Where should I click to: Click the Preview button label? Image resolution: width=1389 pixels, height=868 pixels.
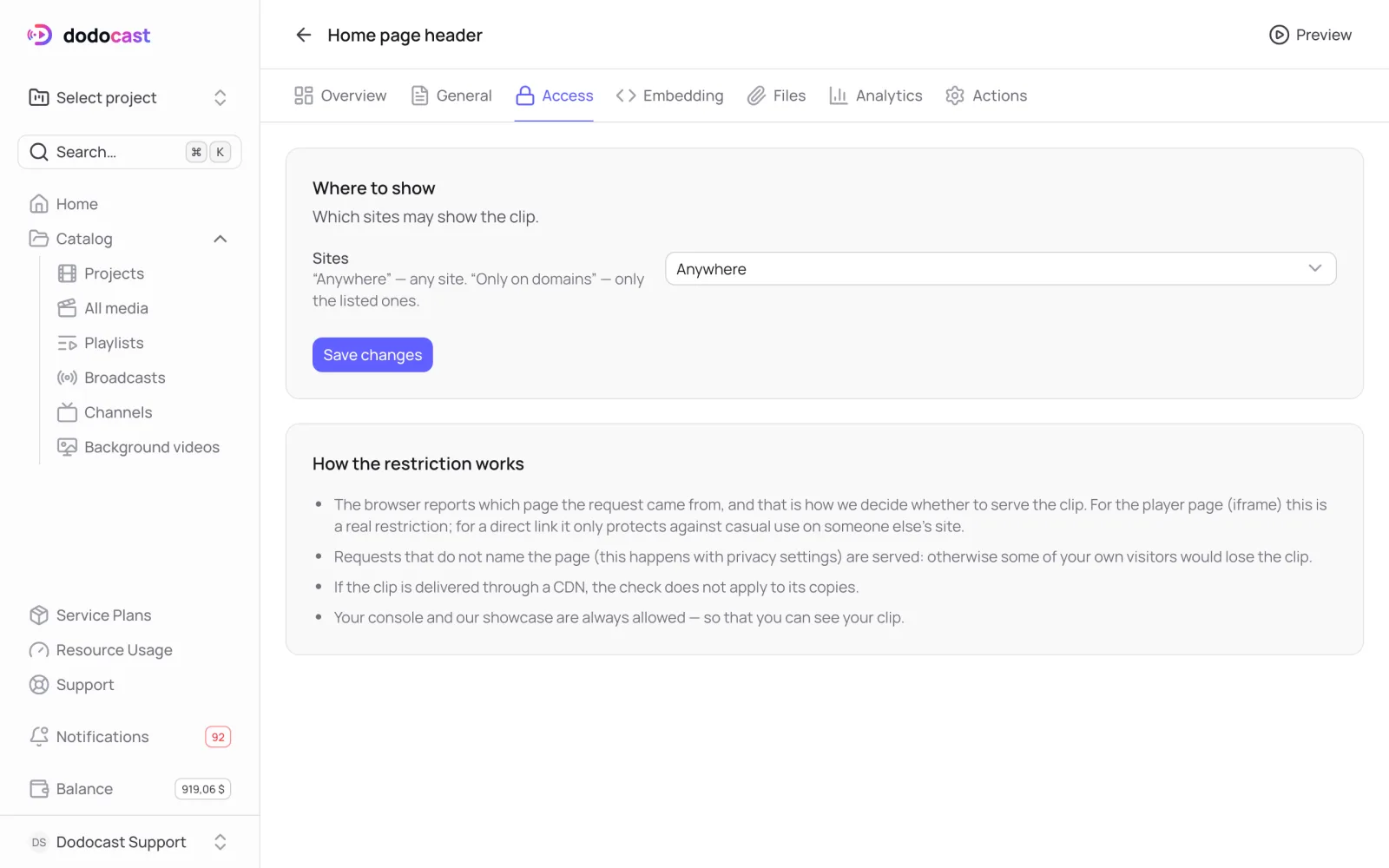(x=1323, y=35)
